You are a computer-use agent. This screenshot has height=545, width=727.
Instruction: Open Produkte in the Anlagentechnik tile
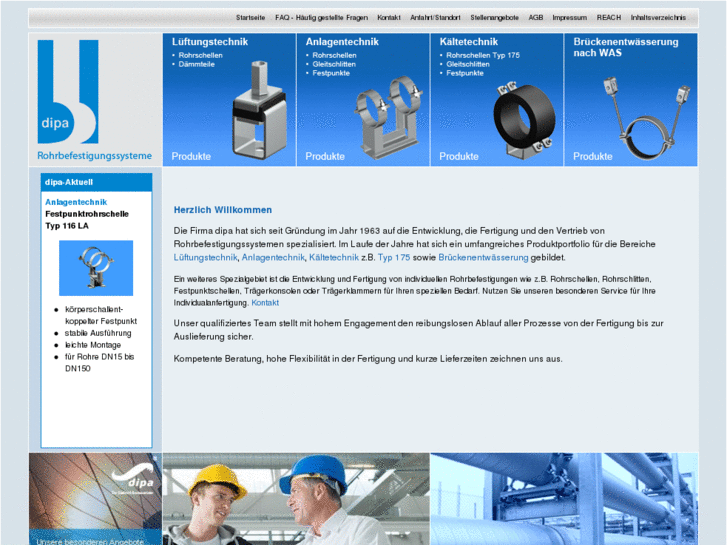[x=325, y=156]
